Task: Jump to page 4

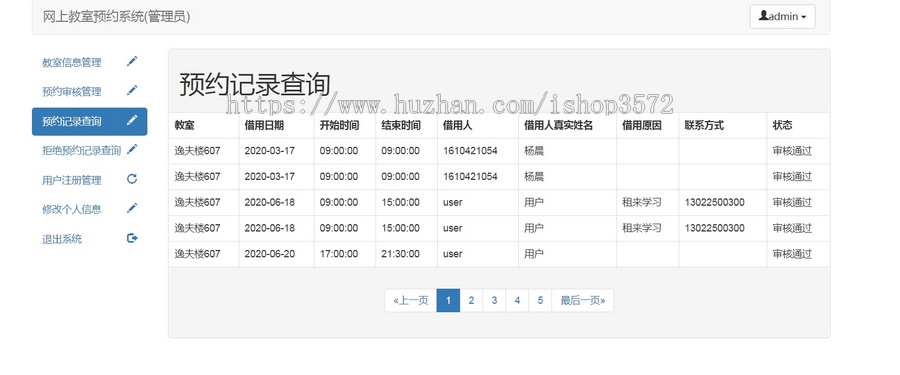Action: click(517, 300)
